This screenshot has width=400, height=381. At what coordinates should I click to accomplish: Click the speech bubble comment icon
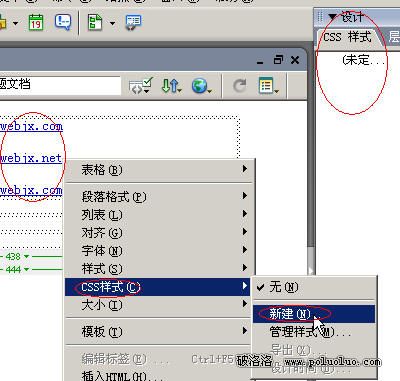pos(63,23)
